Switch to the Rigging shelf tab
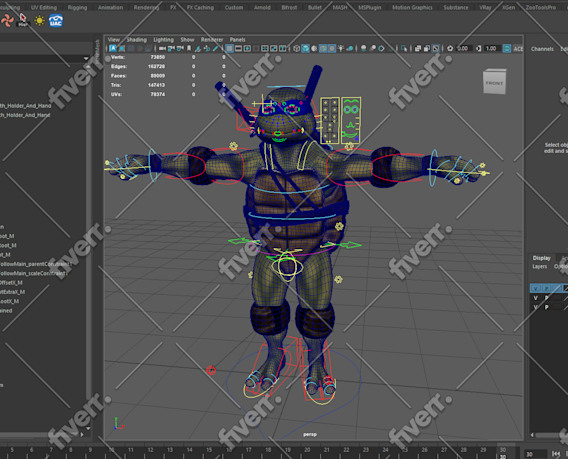This screenshot has height=459, width=568. pos(77,7)
